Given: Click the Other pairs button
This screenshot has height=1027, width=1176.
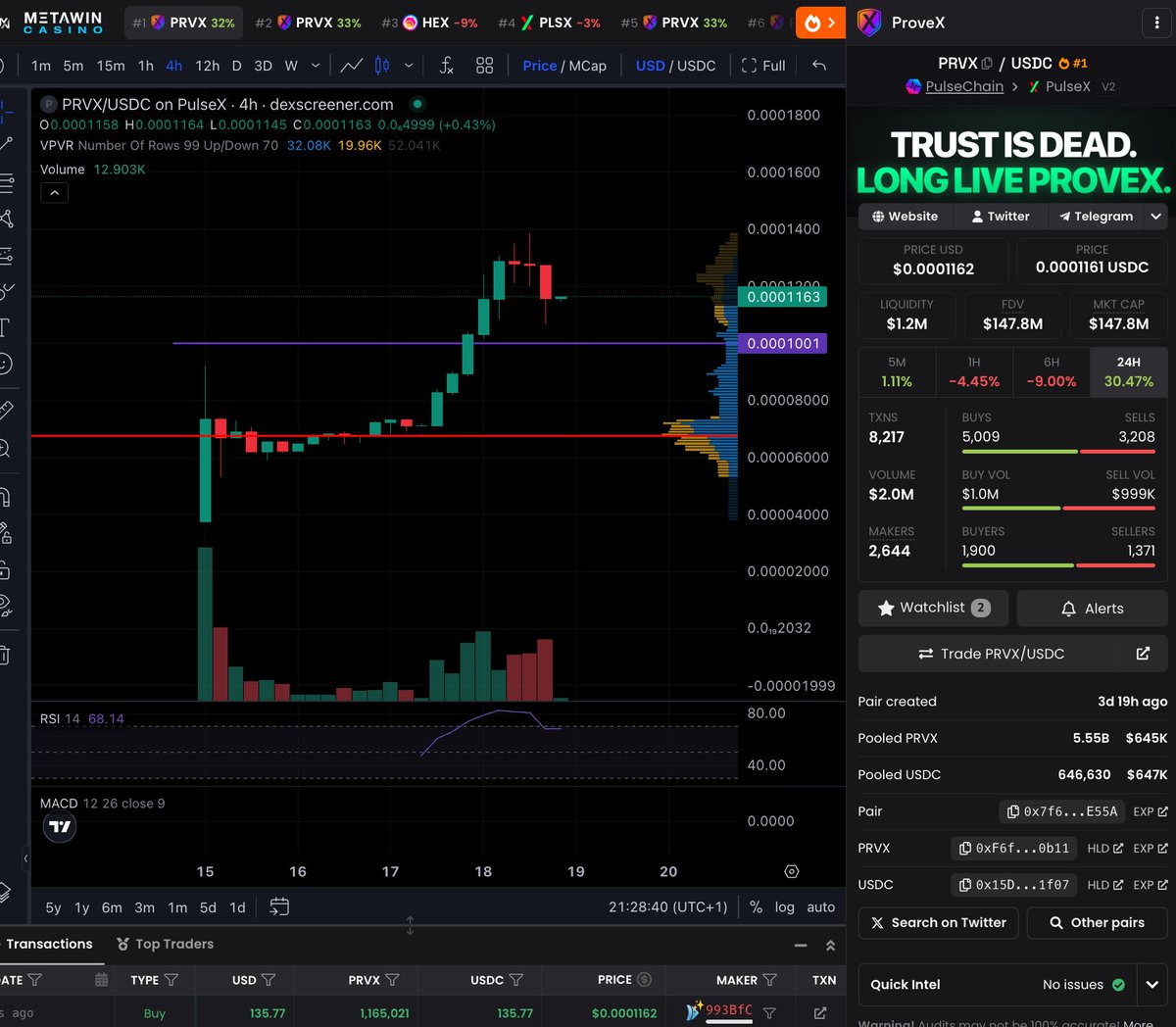Looking at the screenshot, I should point(1097,923).
